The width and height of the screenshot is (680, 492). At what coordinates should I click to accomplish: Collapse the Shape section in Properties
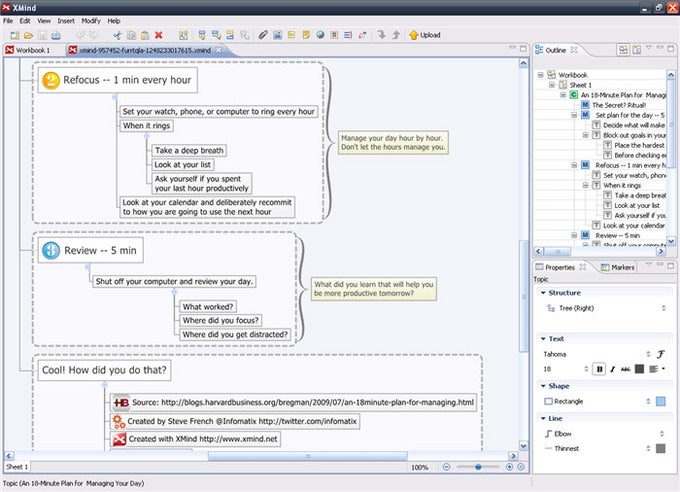coord(543,386)
